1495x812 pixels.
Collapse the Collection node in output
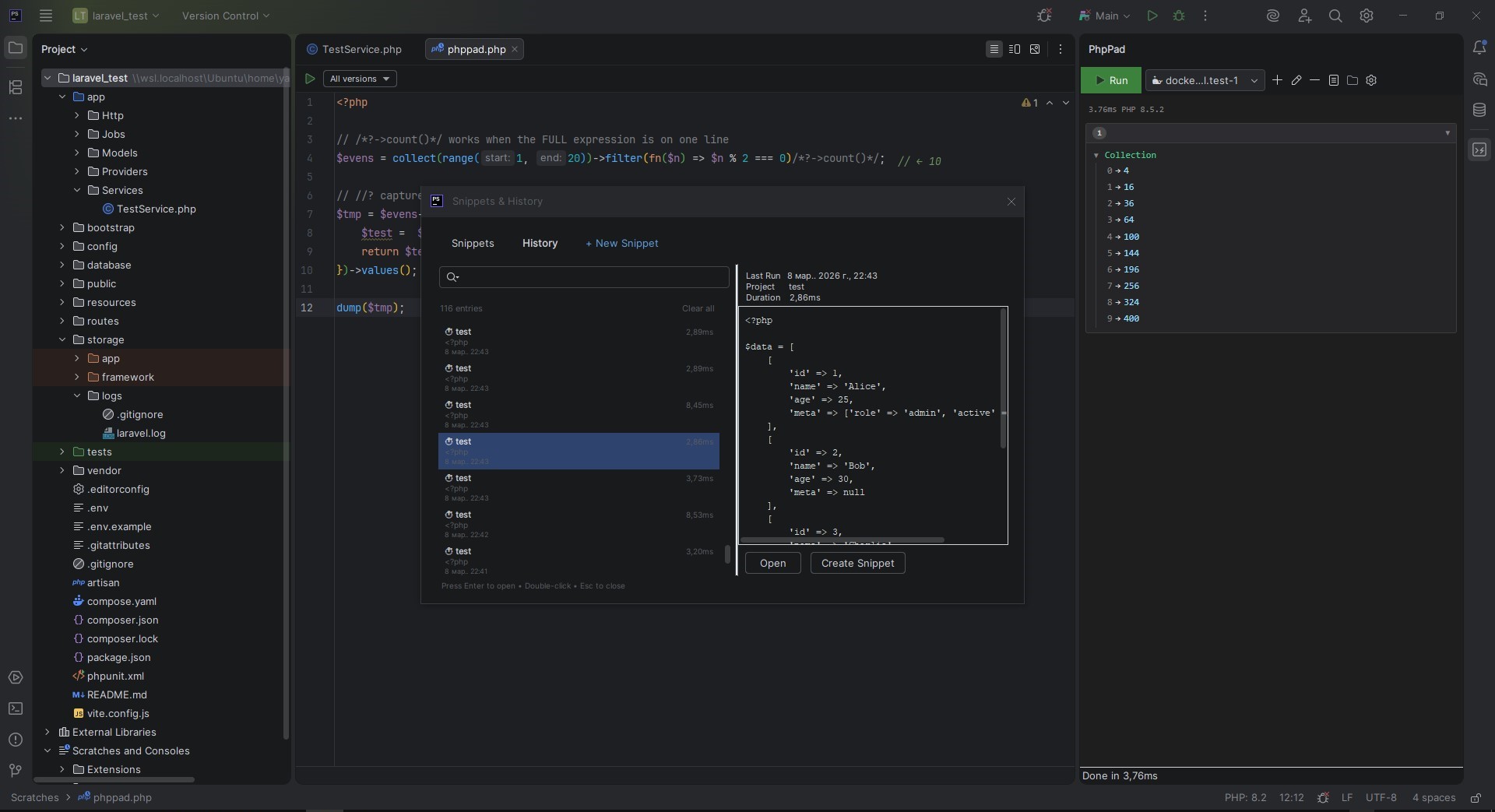pos(1096,155)
